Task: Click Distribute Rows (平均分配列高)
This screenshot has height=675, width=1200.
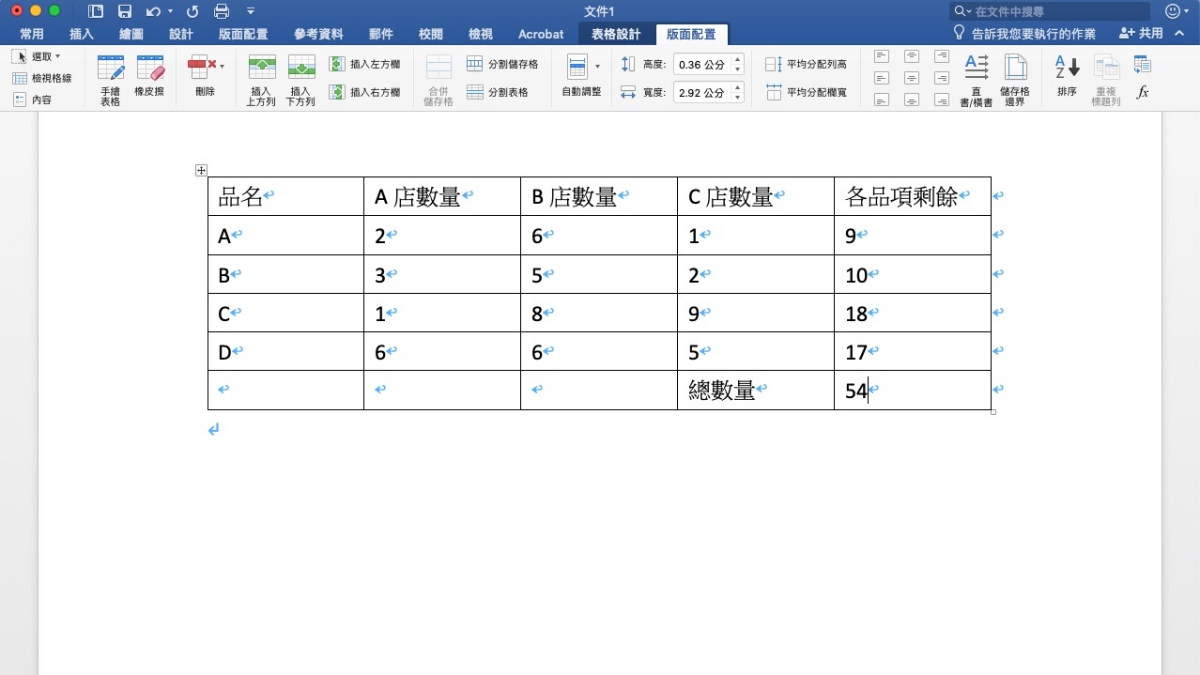Action: click(806, 64)
